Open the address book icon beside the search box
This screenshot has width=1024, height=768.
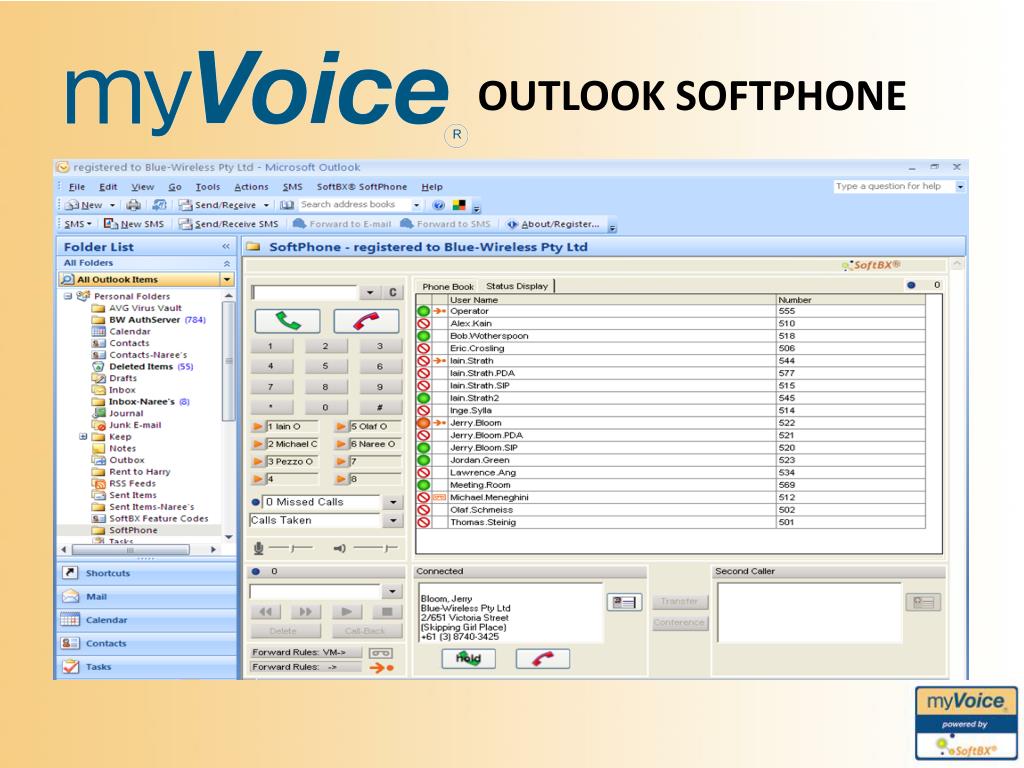(287, 205)
